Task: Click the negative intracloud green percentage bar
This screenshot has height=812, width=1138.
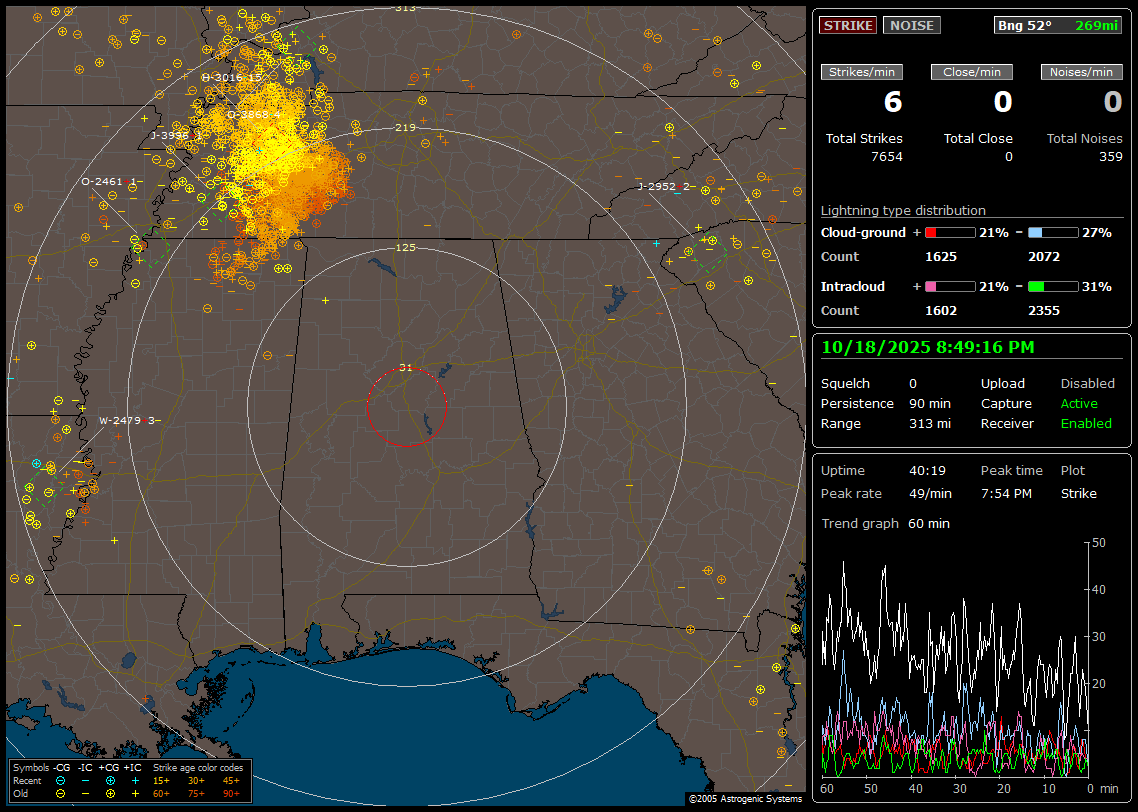Action: click(1053, 287)
